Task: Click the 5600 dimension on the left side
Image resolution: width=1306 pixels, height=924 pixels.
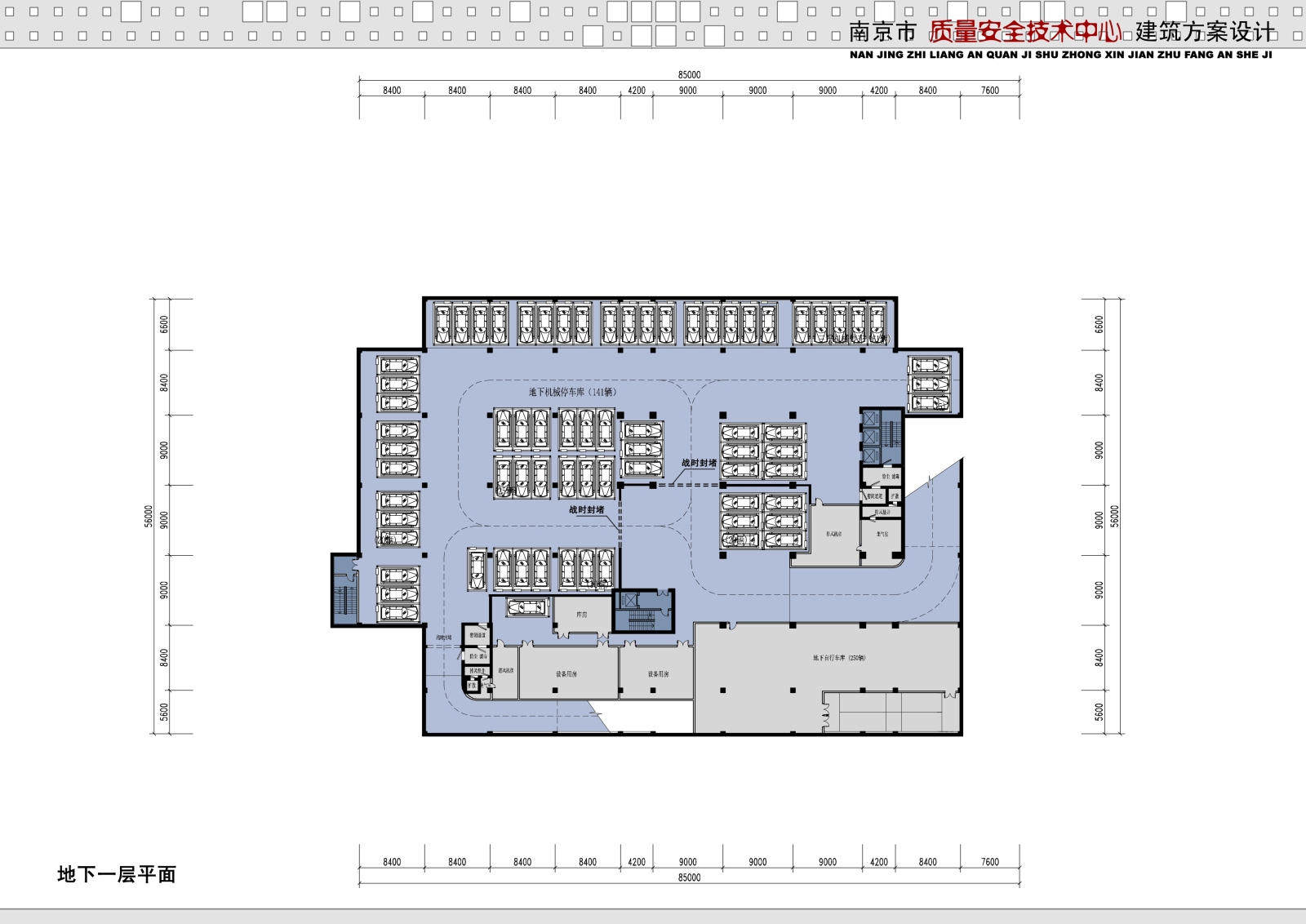Action: [164, 712]
